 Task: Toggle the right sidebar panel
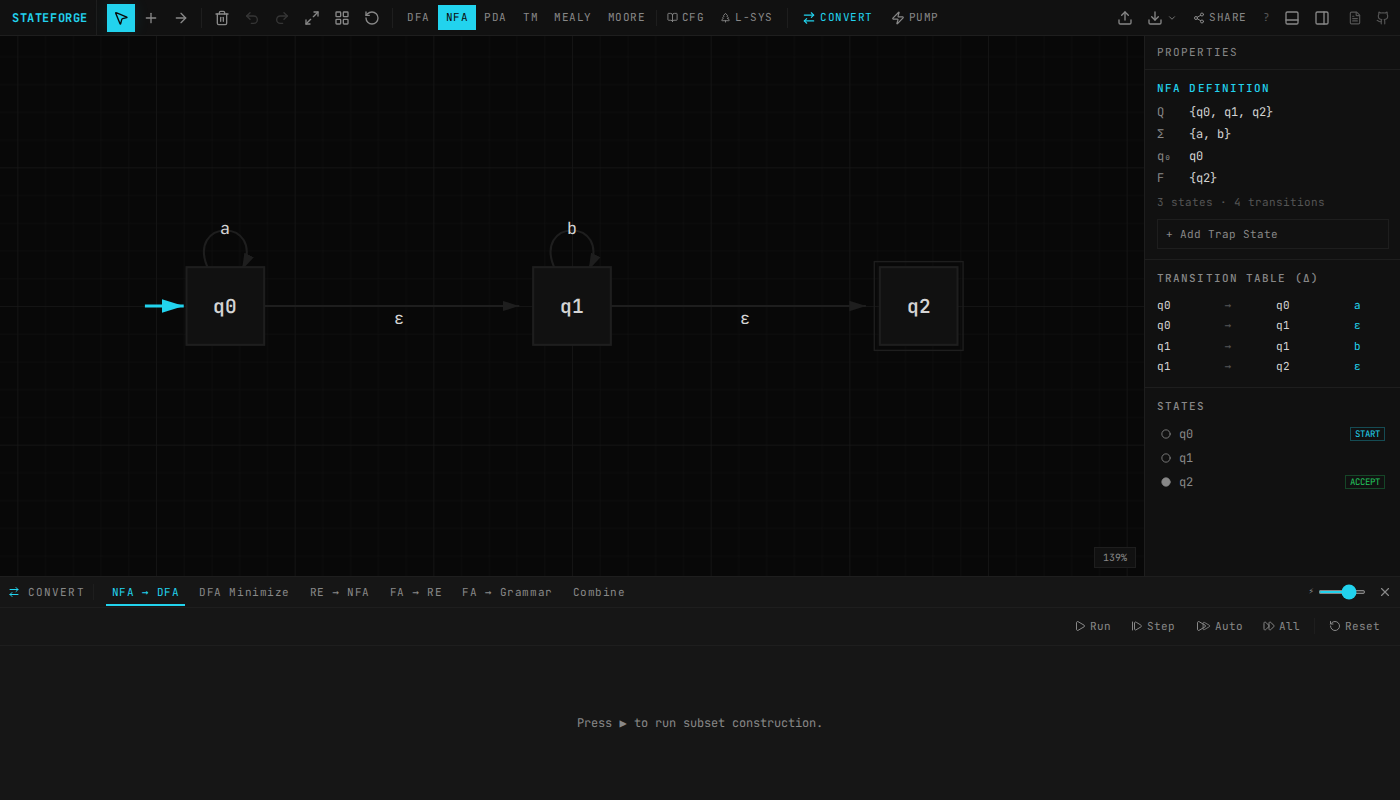(1322, 18)
